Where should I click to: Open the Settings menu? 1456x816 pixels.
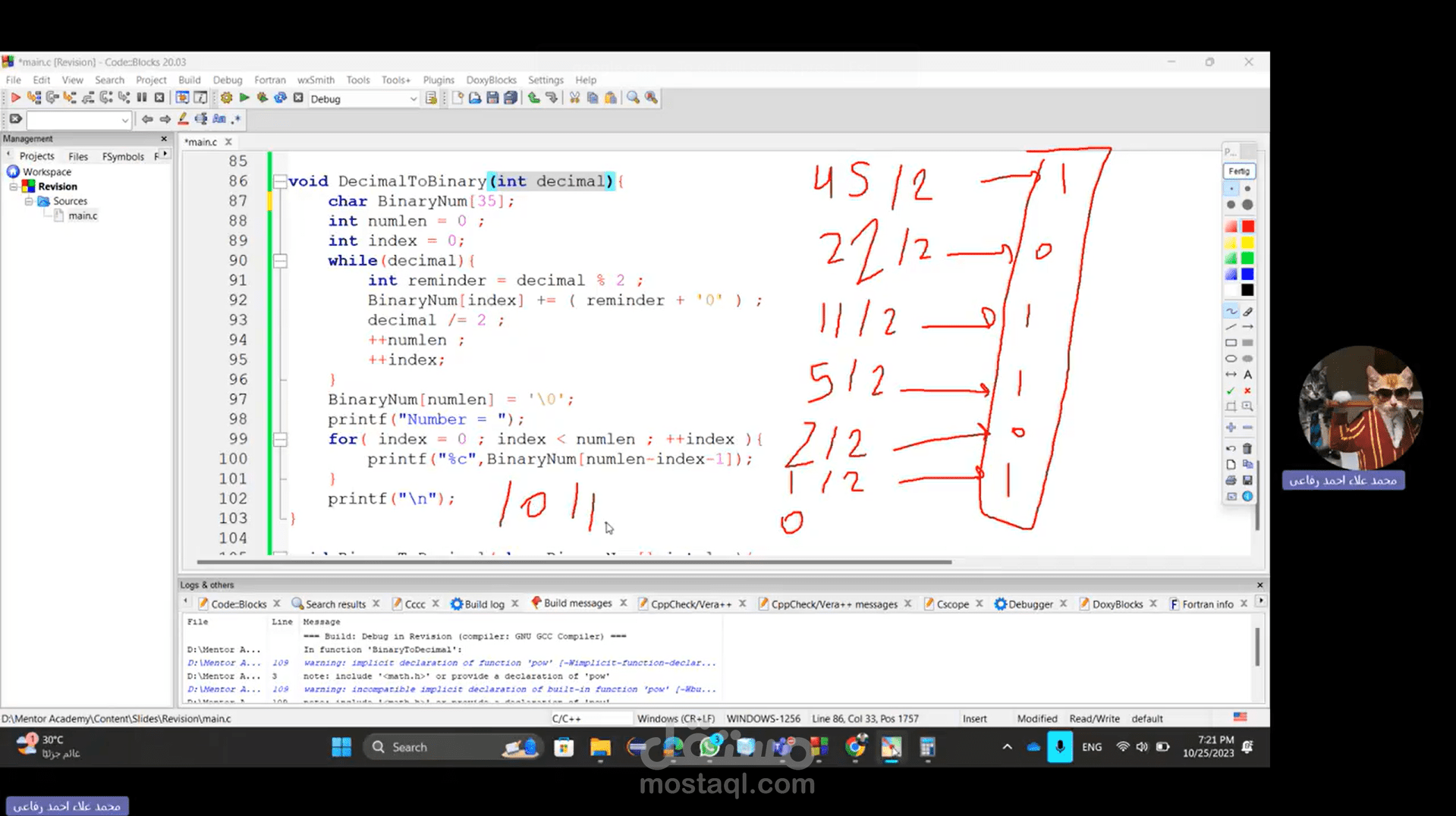pos(546,80)
